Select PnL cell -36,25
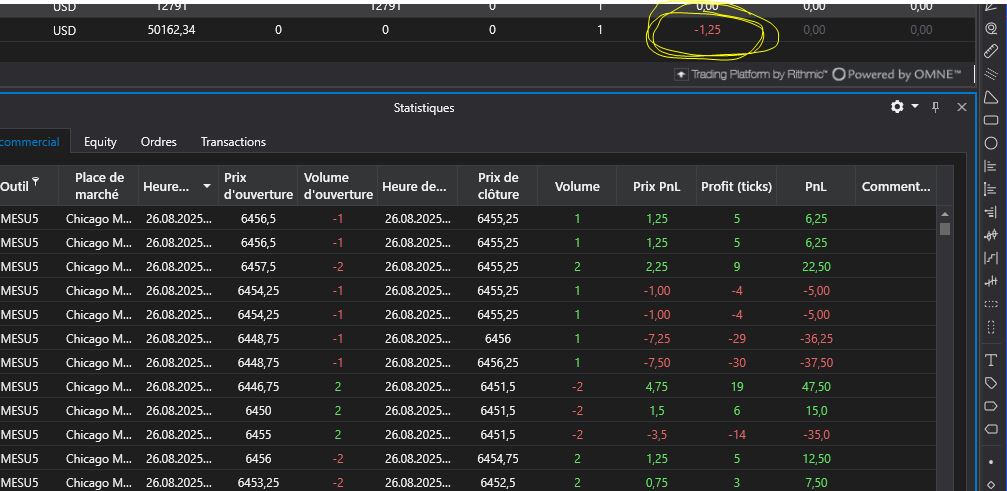 point(816,338)
